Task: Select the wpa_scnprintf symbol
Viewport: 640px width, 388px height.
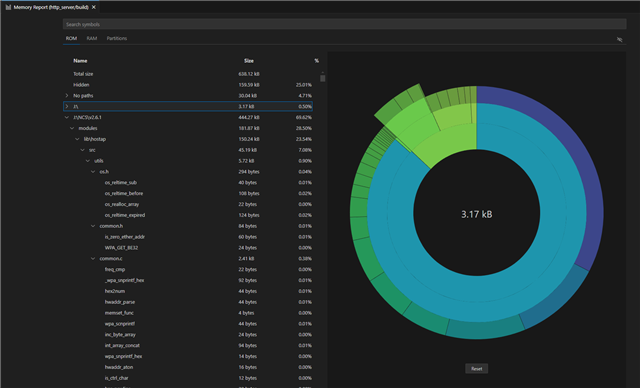Action: point(120,324)
